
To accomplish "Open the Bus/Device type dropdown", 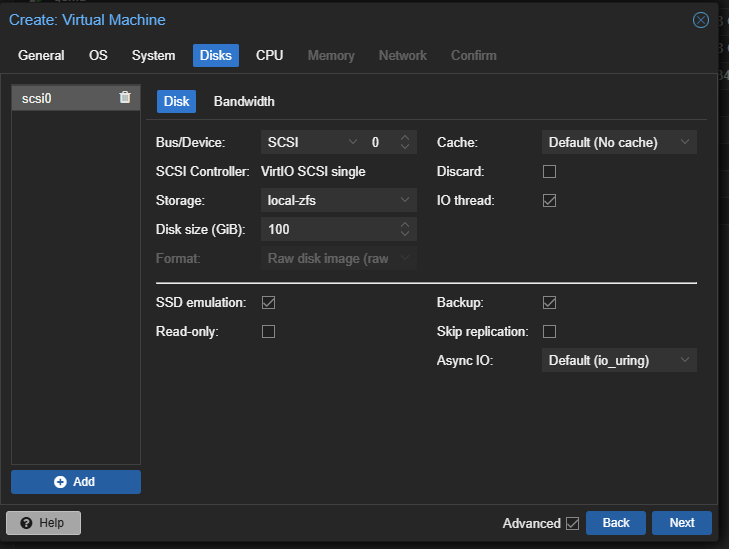I will [312, 143].
